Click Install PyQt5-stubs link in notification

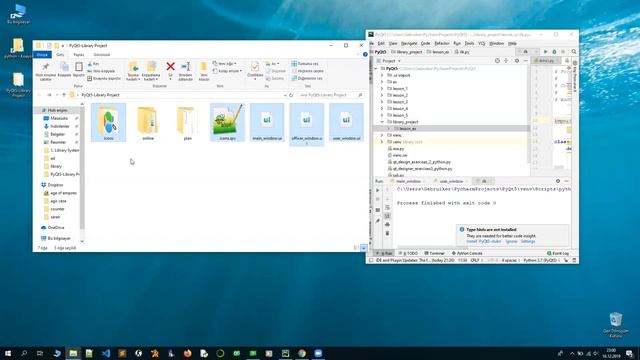click(484, 242)
